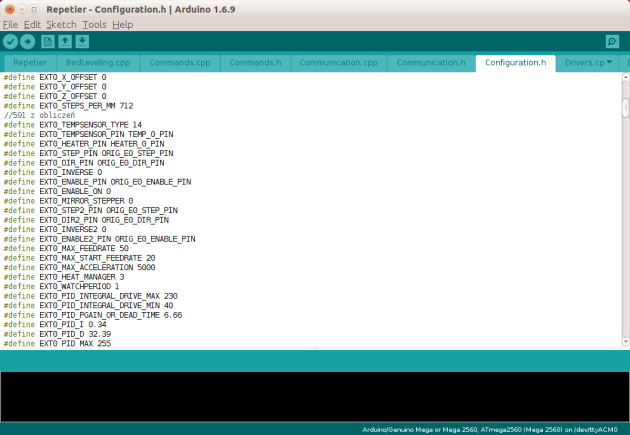The height and width of the screenshot is (435, 630).
Task: Click the line EXT0_PID_INTEGRAL_DRIVE_MAX 230
Action: click(x=91, y=296)
